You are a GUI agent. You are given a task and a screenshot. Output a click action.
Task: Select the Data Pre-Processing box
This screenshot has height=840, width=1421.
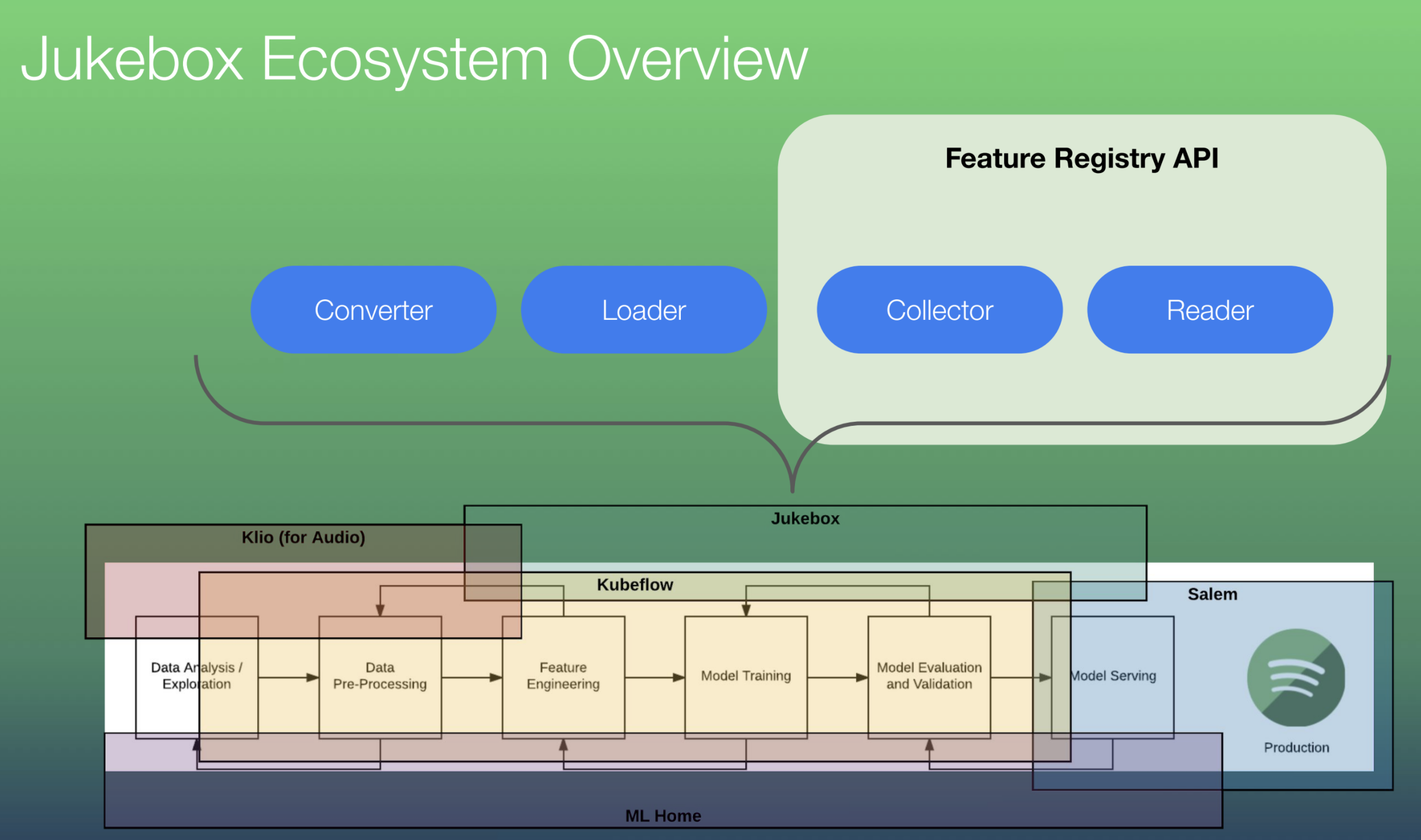click(380, 676)
